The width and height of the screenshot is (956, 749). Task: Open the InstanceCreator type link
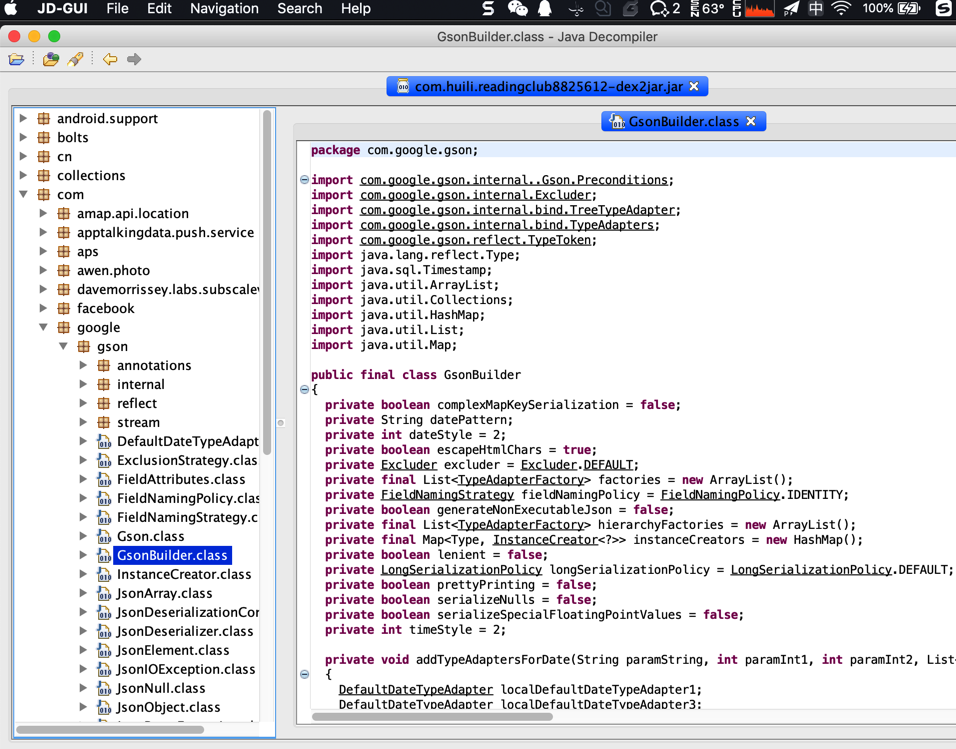pos(545,540)
